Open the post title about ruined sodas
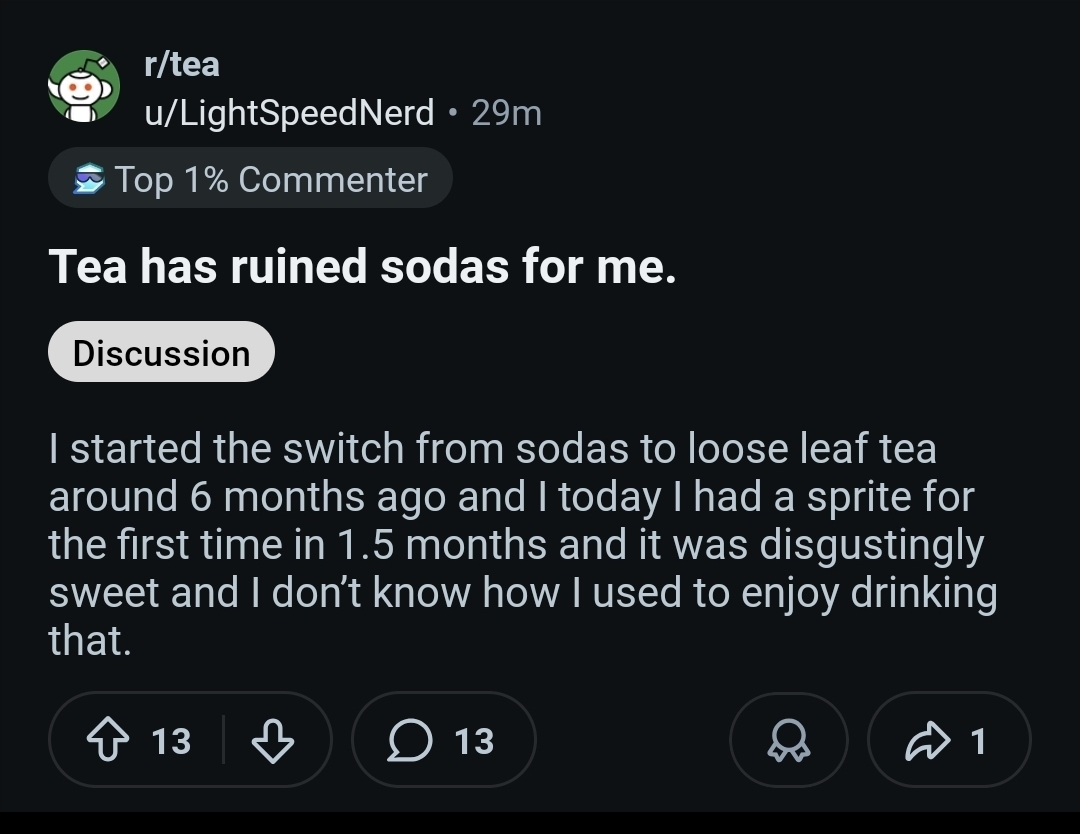 (362, 267)
